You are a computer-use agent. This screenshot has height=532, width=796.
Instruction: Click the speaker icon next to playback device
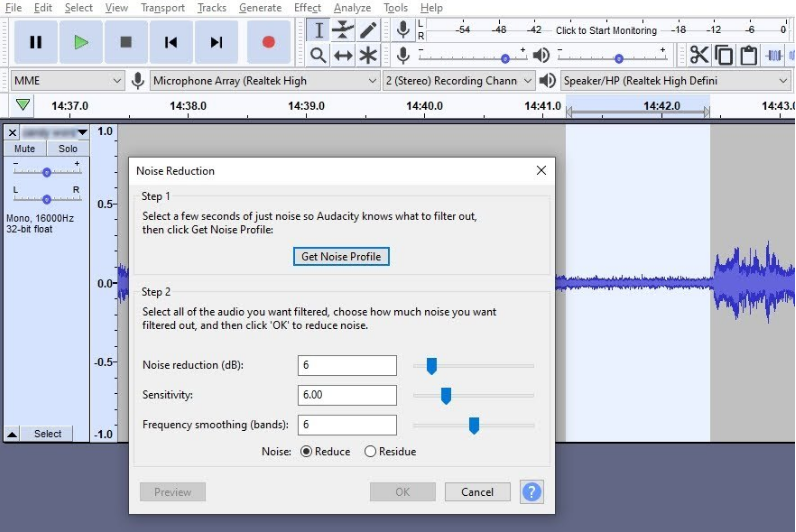[x=547, y=81]
